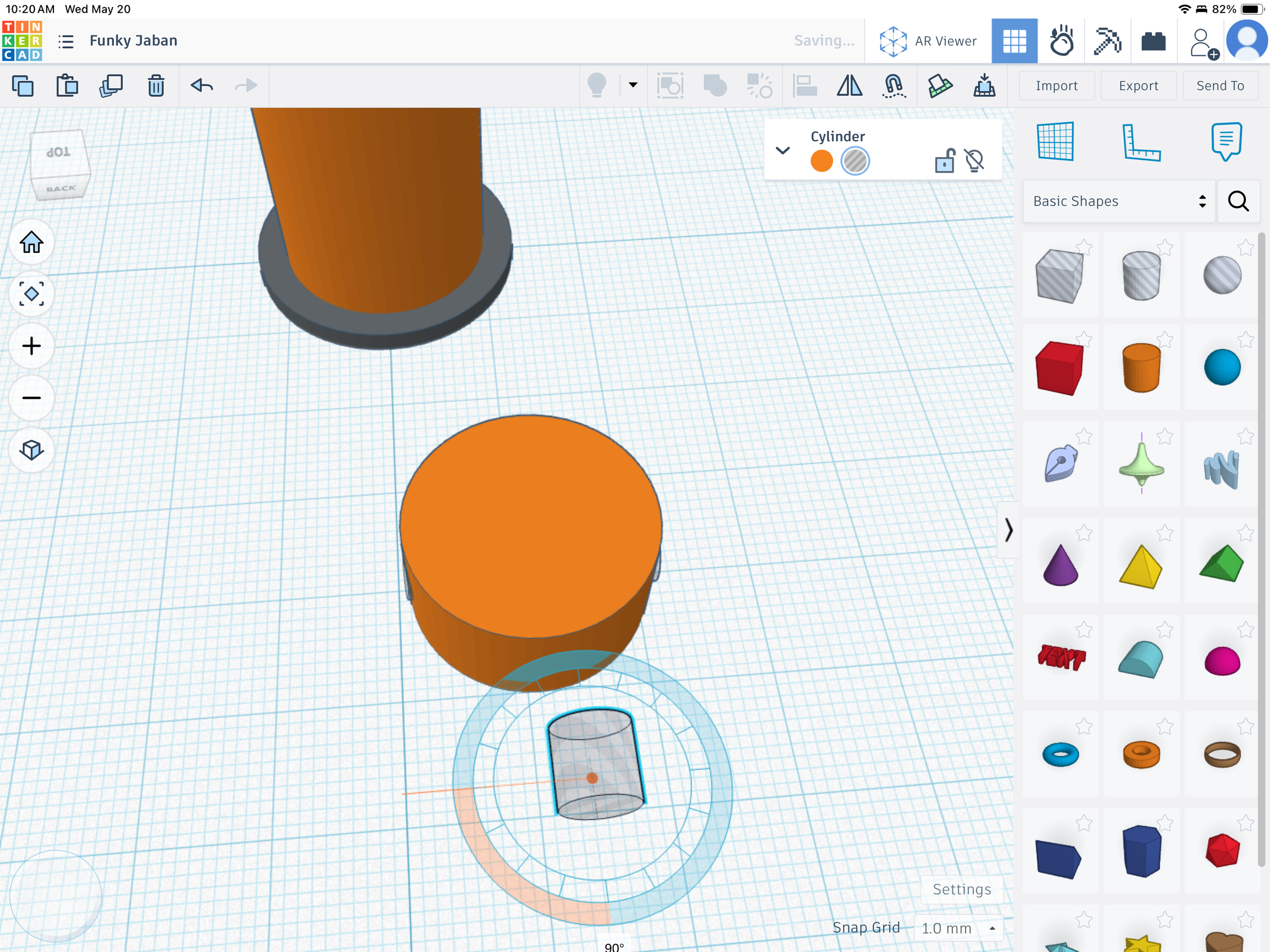Show all hidden shapes lightbulb
Image resolution: width=1270 pixels, height=952 pixels.
[597, 86]
